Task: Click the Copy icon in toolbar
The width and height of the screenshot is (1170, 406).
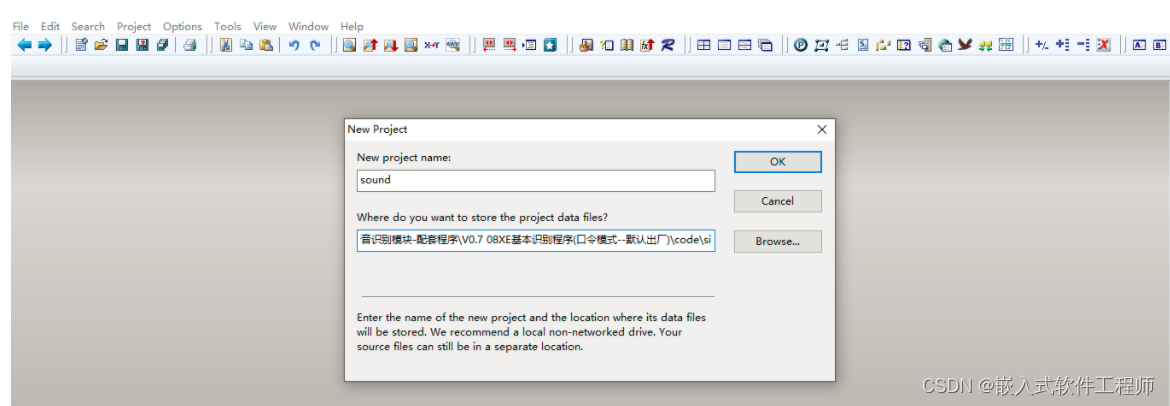Action: coord(245,45)
